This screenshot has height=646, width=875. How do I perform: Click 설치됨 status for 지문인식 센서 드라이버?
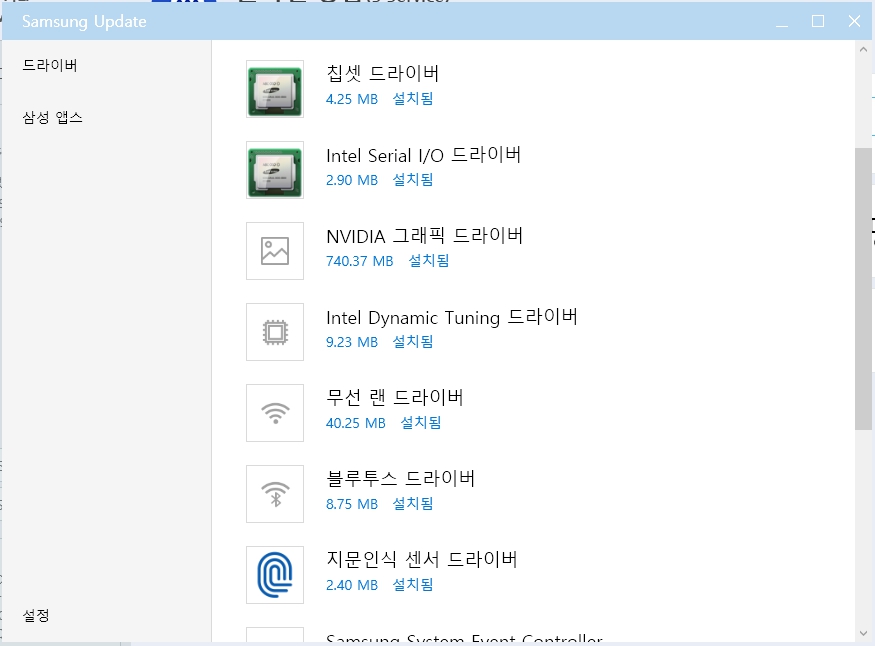[413, 585]
